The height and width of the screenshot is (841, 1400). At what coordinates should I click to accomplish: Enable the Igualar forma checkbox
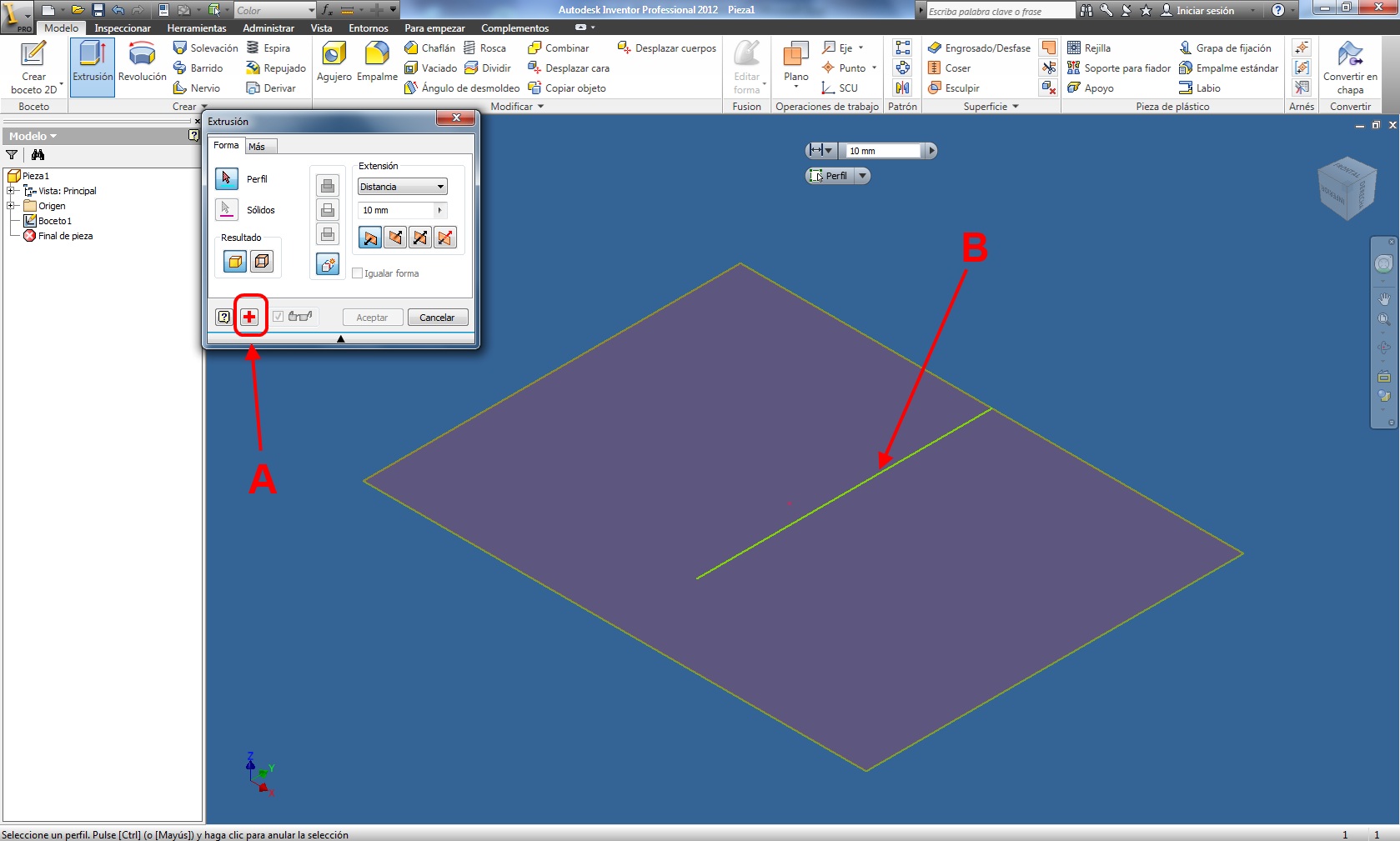coord(358,273)
